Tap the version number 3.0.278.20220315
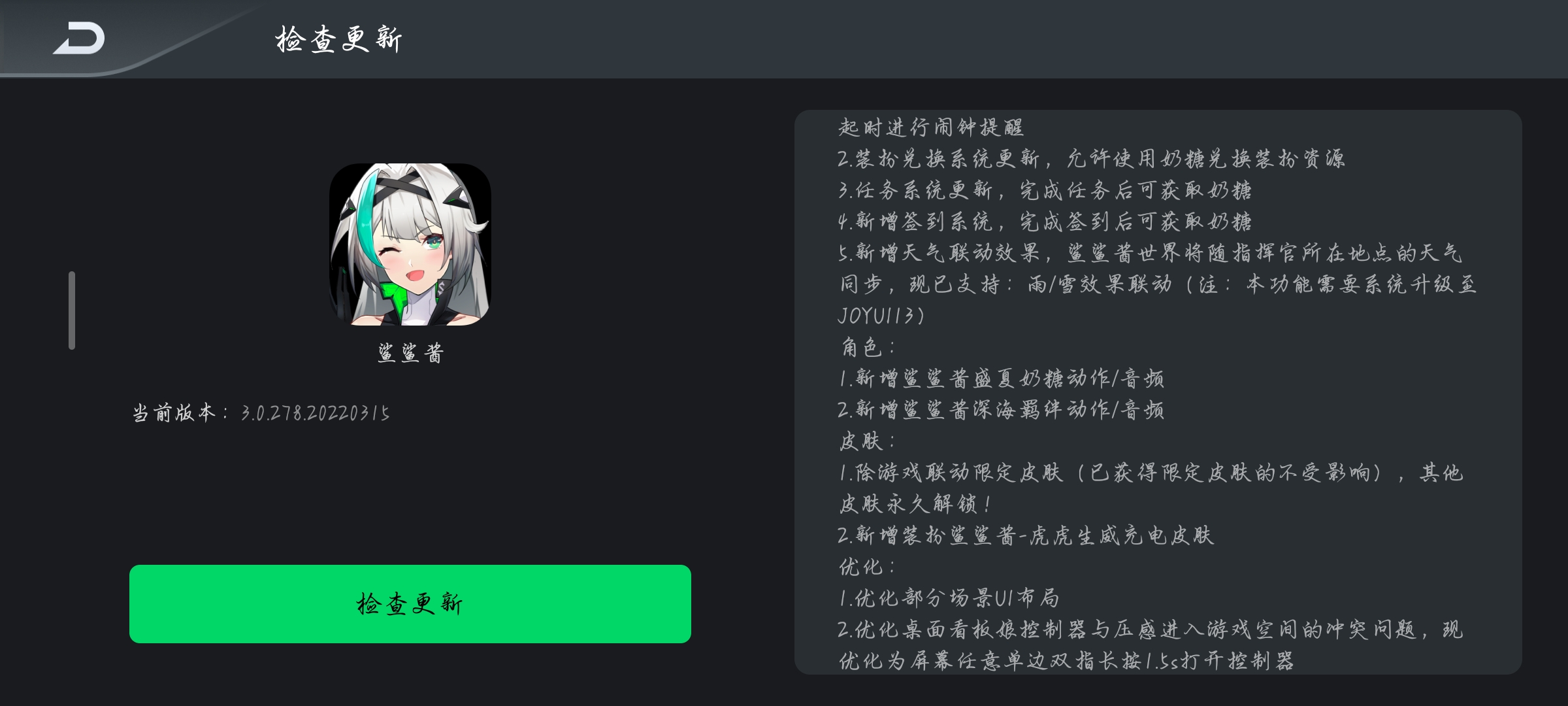The image size is (1568, 706). pos(316,413)
